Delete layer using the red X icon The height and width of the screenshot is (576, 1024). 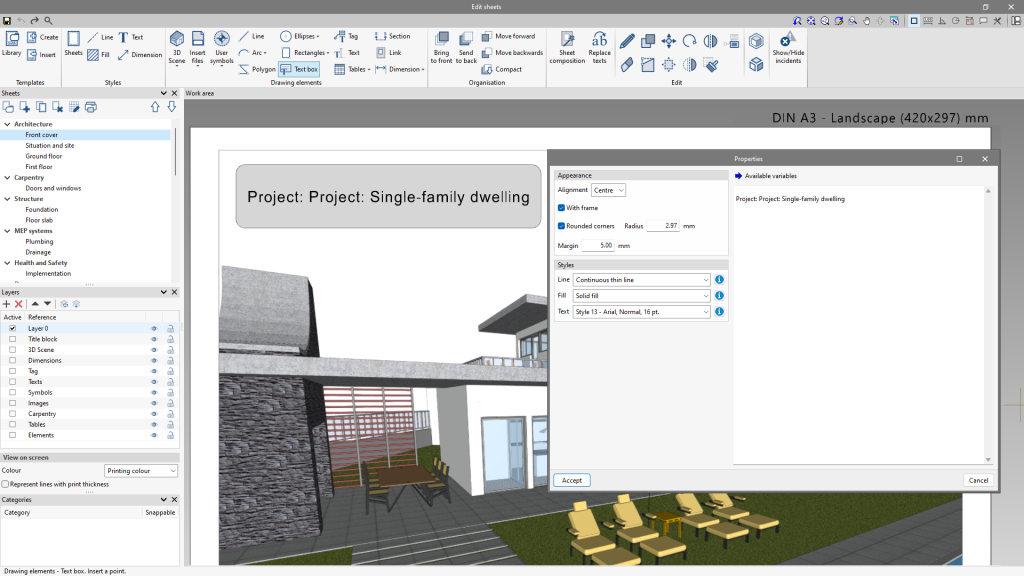(x=18, y=304)
